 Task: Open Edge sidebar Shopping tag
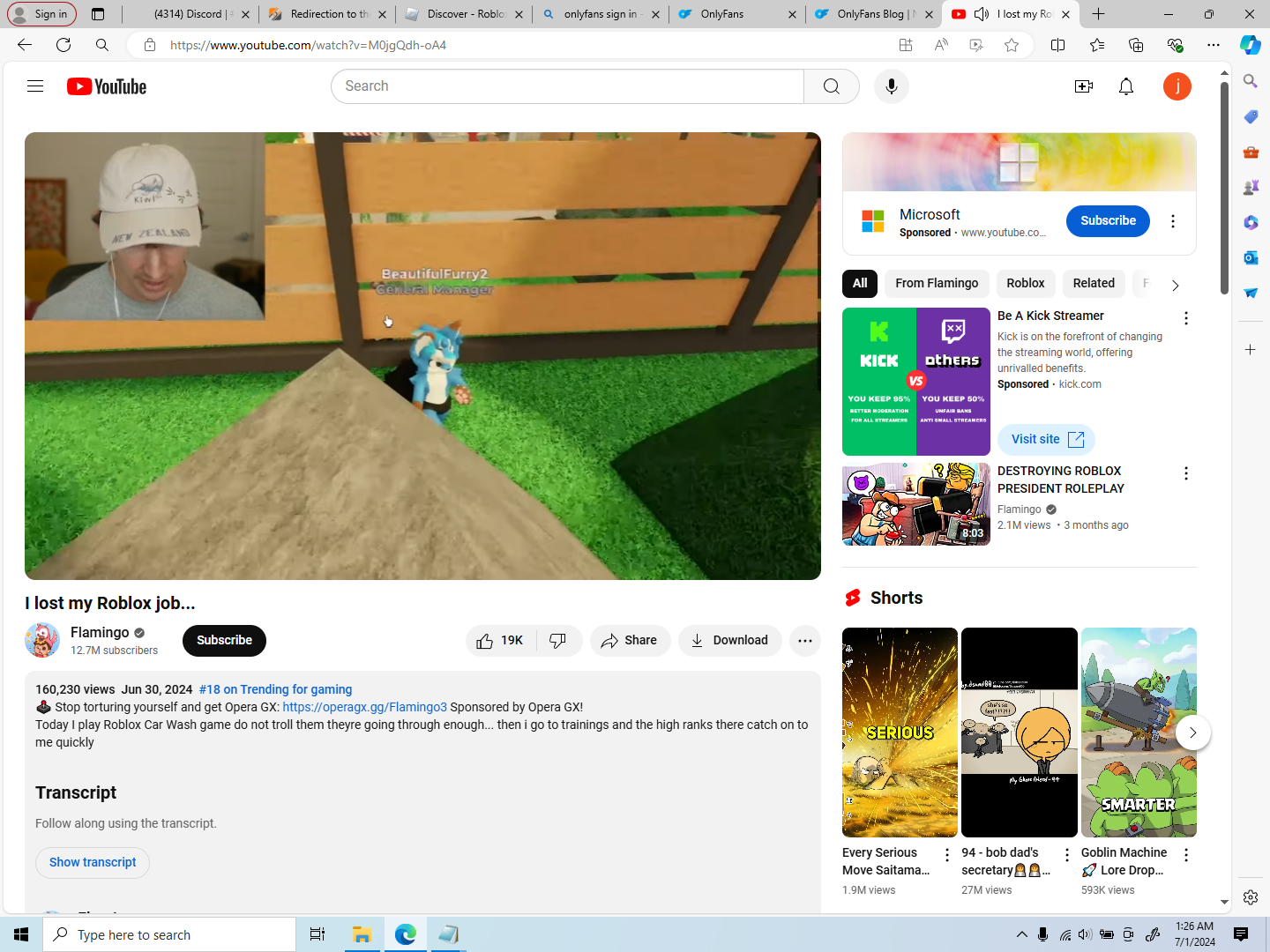coord(1251,116)
